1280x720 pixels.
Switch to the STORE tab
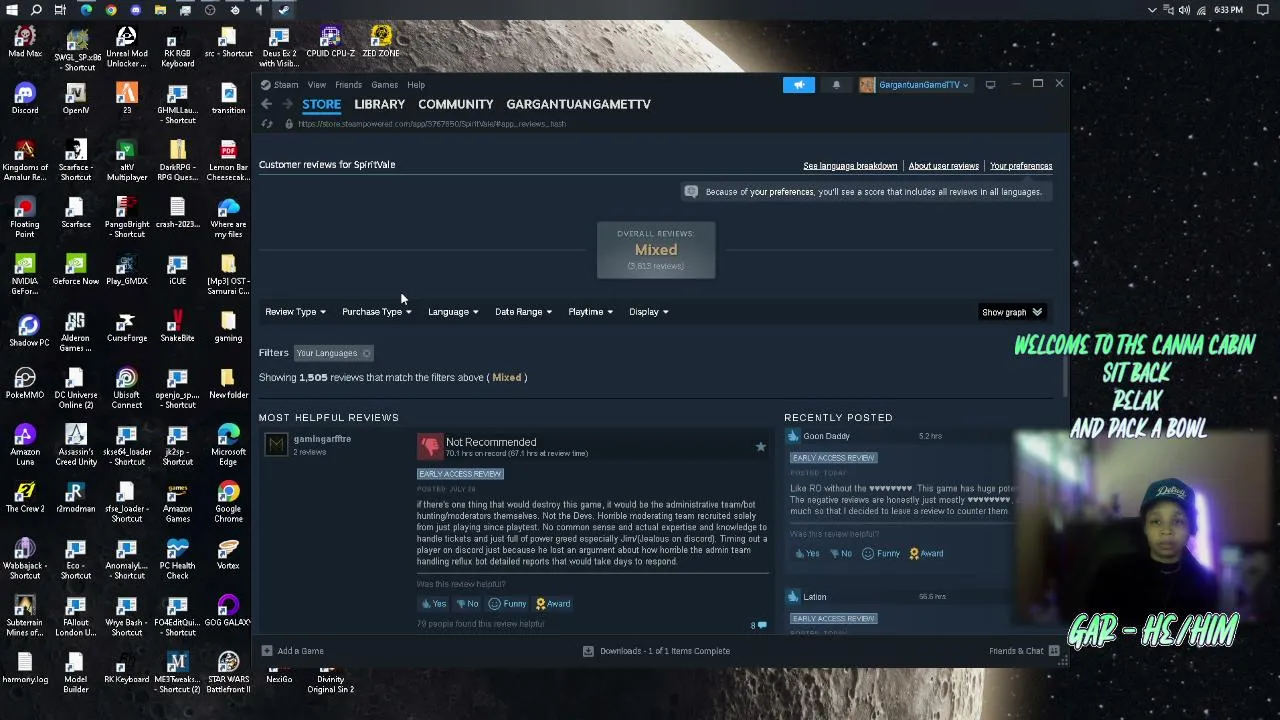(322, 104)
